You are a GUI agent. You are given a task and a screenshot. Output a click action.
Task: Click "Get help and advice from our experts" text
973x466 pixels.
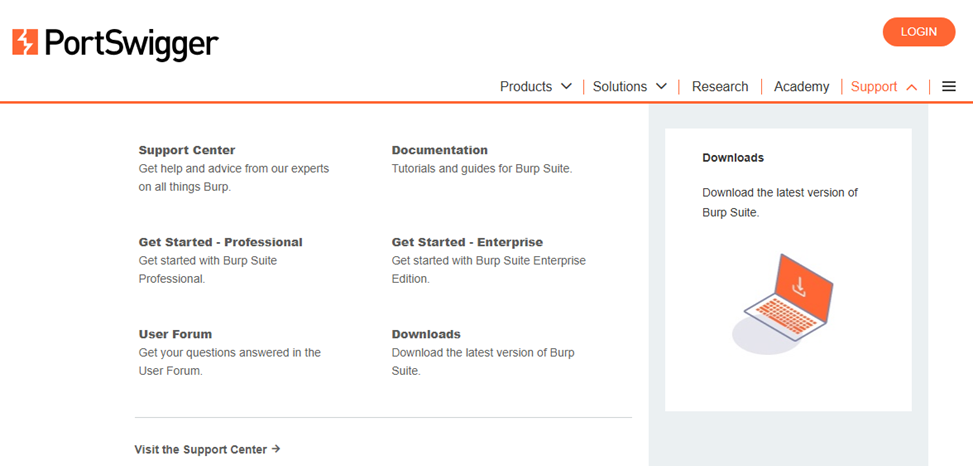tap(233, 177)
